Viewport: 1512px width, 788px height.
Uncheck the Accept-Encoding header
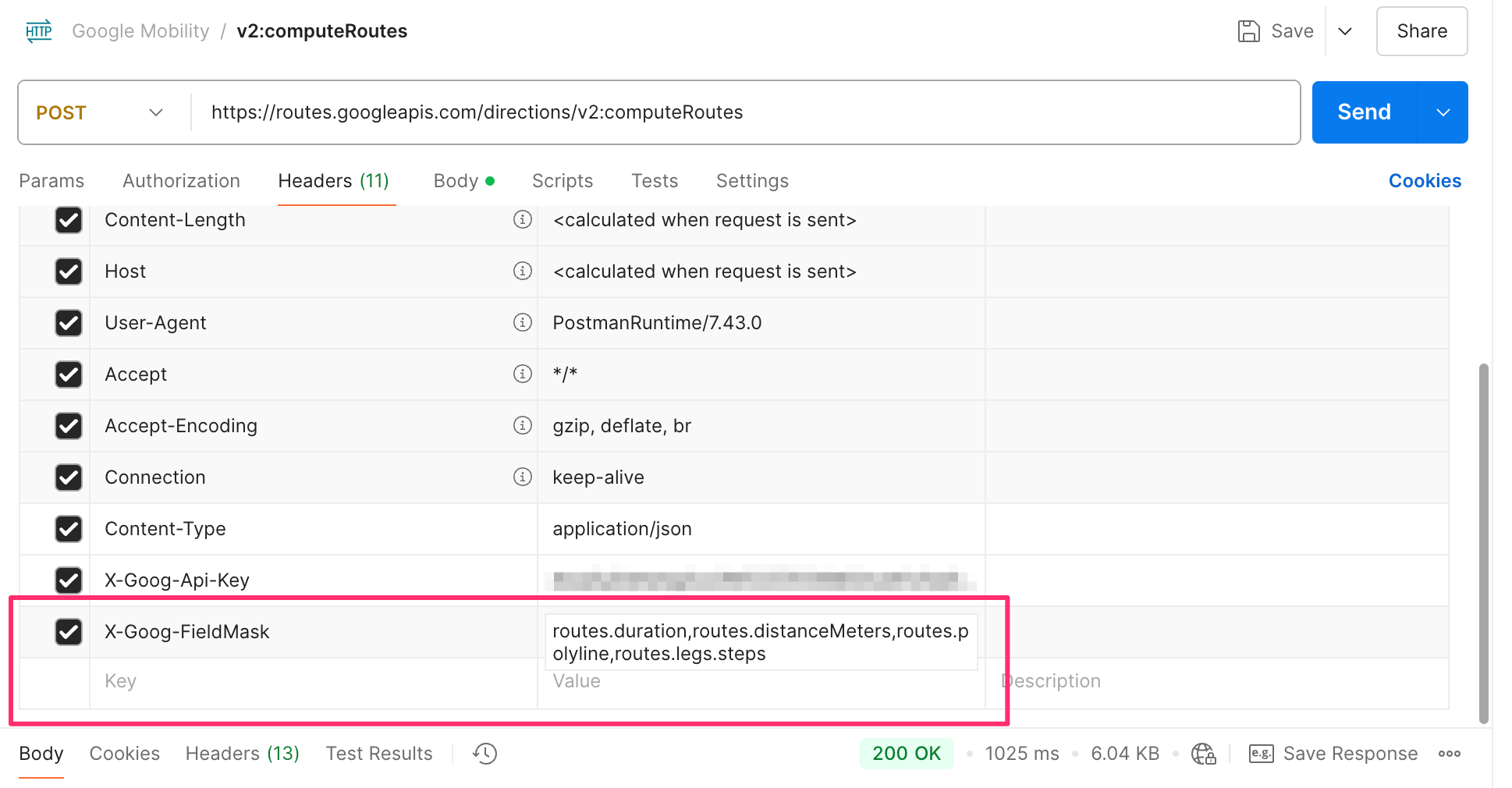click(69, 426)
